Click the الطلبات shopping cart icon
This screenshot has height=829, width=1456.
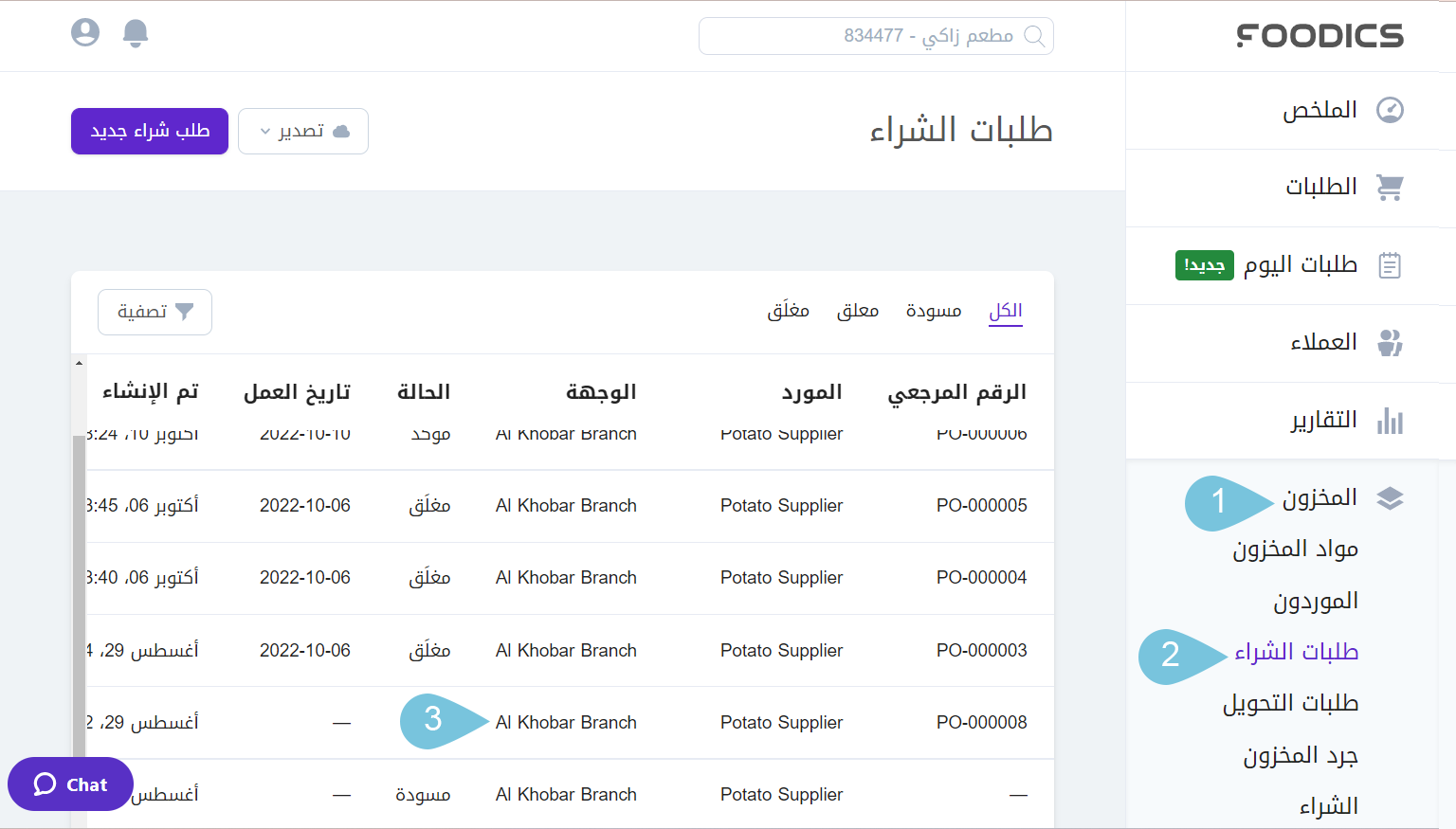[1390, 188]
